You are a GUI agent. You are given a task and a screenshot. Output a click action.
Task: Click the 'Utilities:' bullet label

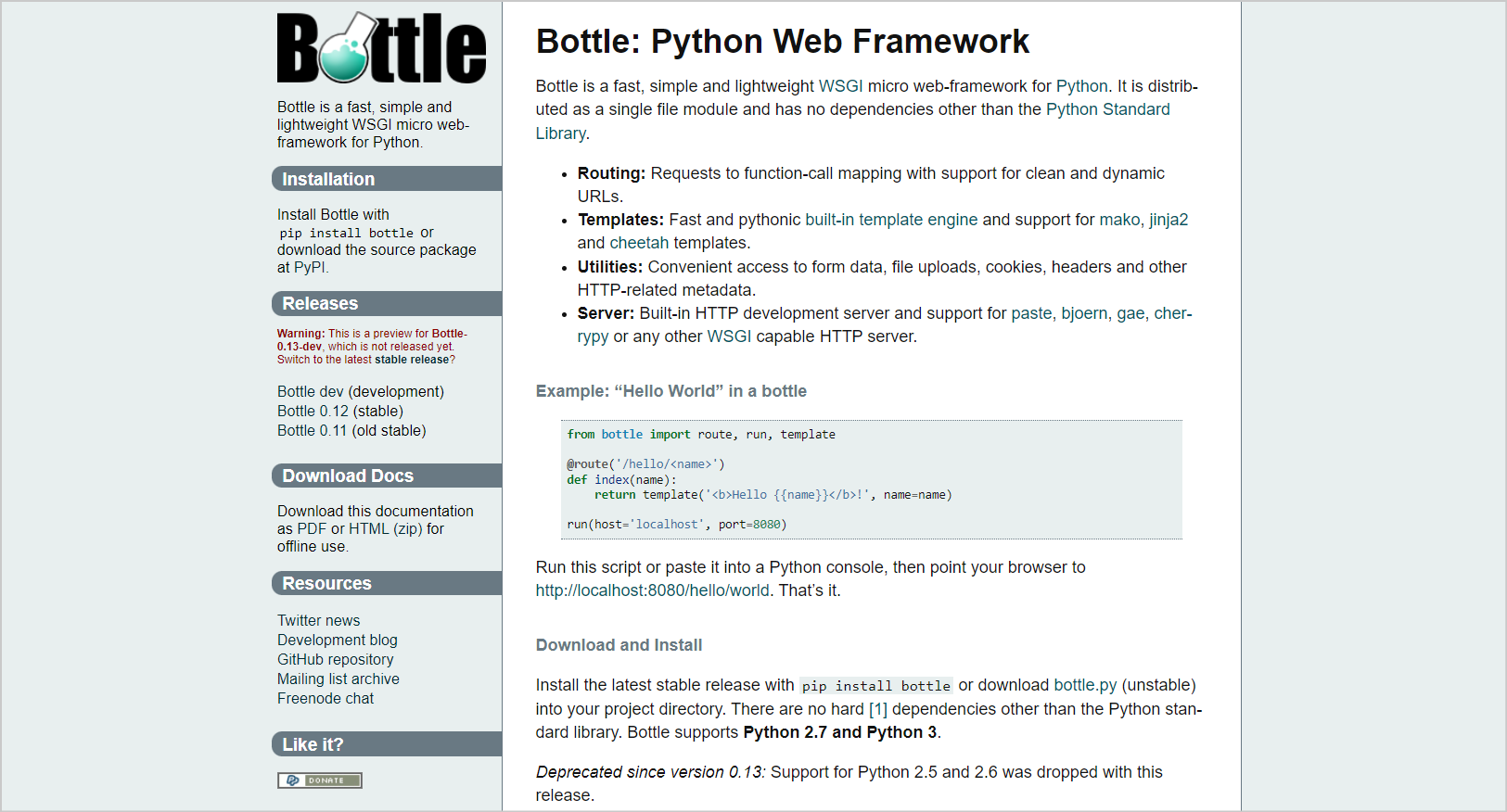(x=610, y=267)
